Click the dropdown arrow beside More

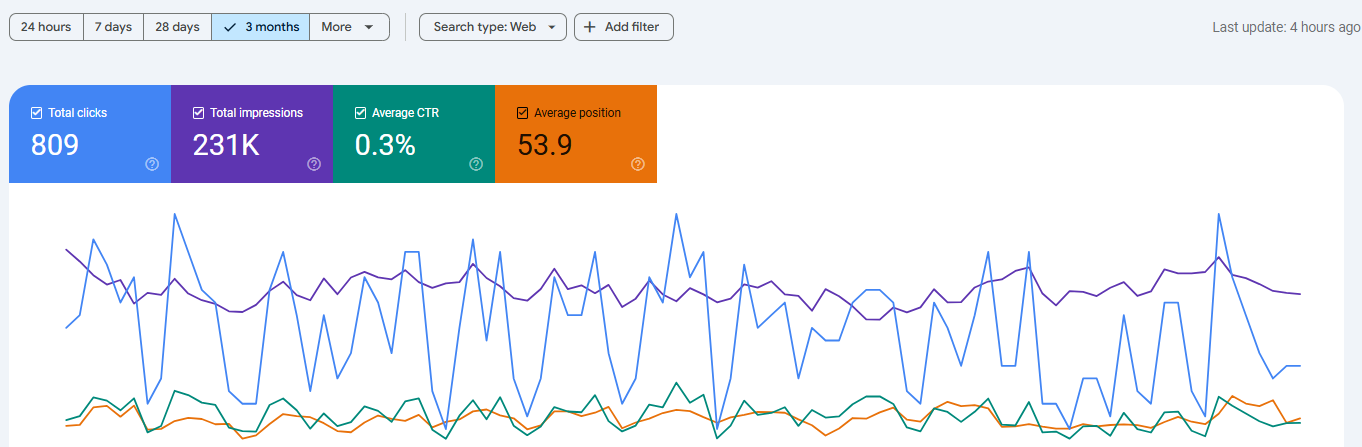369,27
